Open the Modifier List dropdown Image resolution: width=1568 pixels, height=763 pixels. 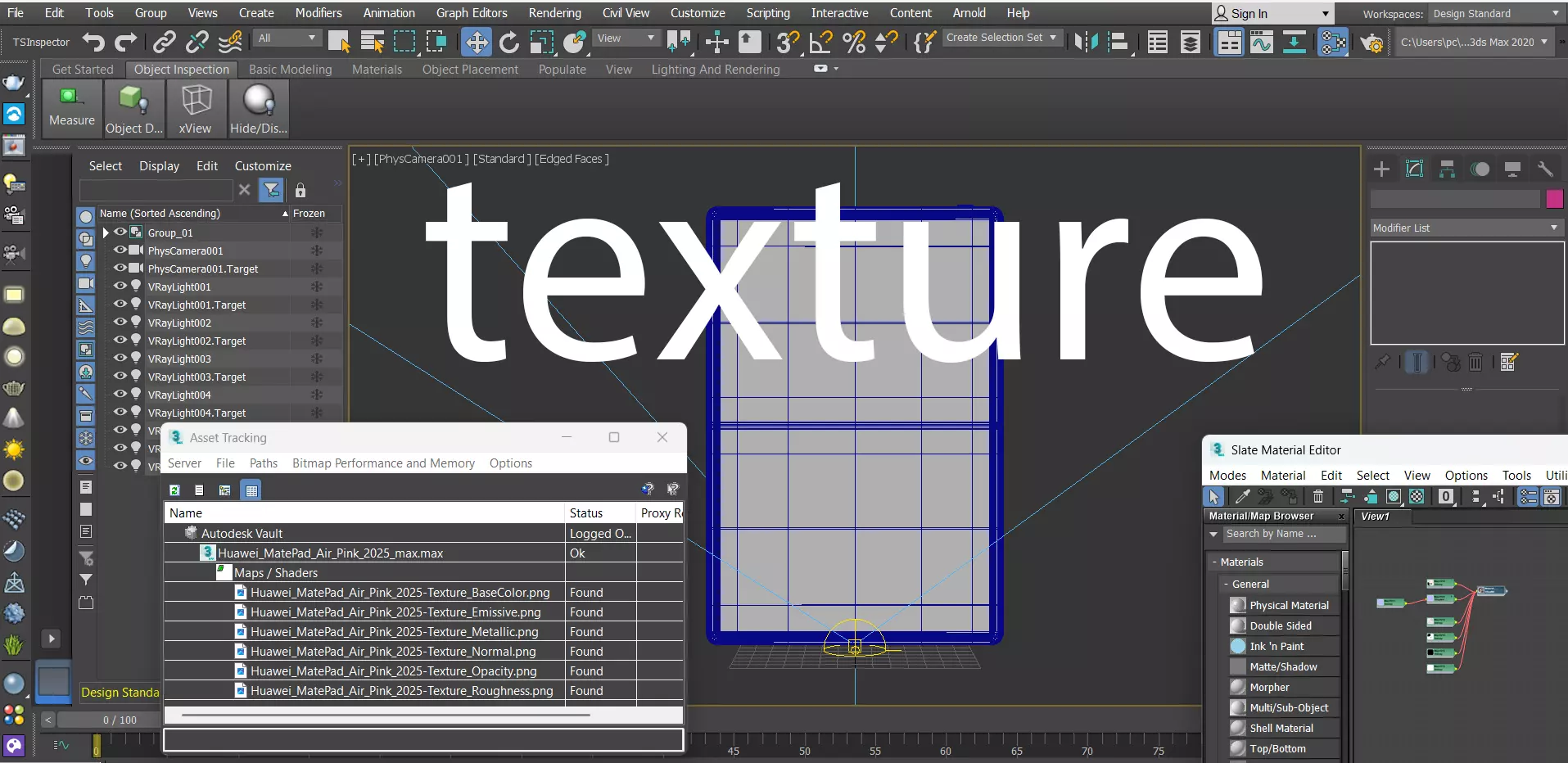(x=1466, y=228)
